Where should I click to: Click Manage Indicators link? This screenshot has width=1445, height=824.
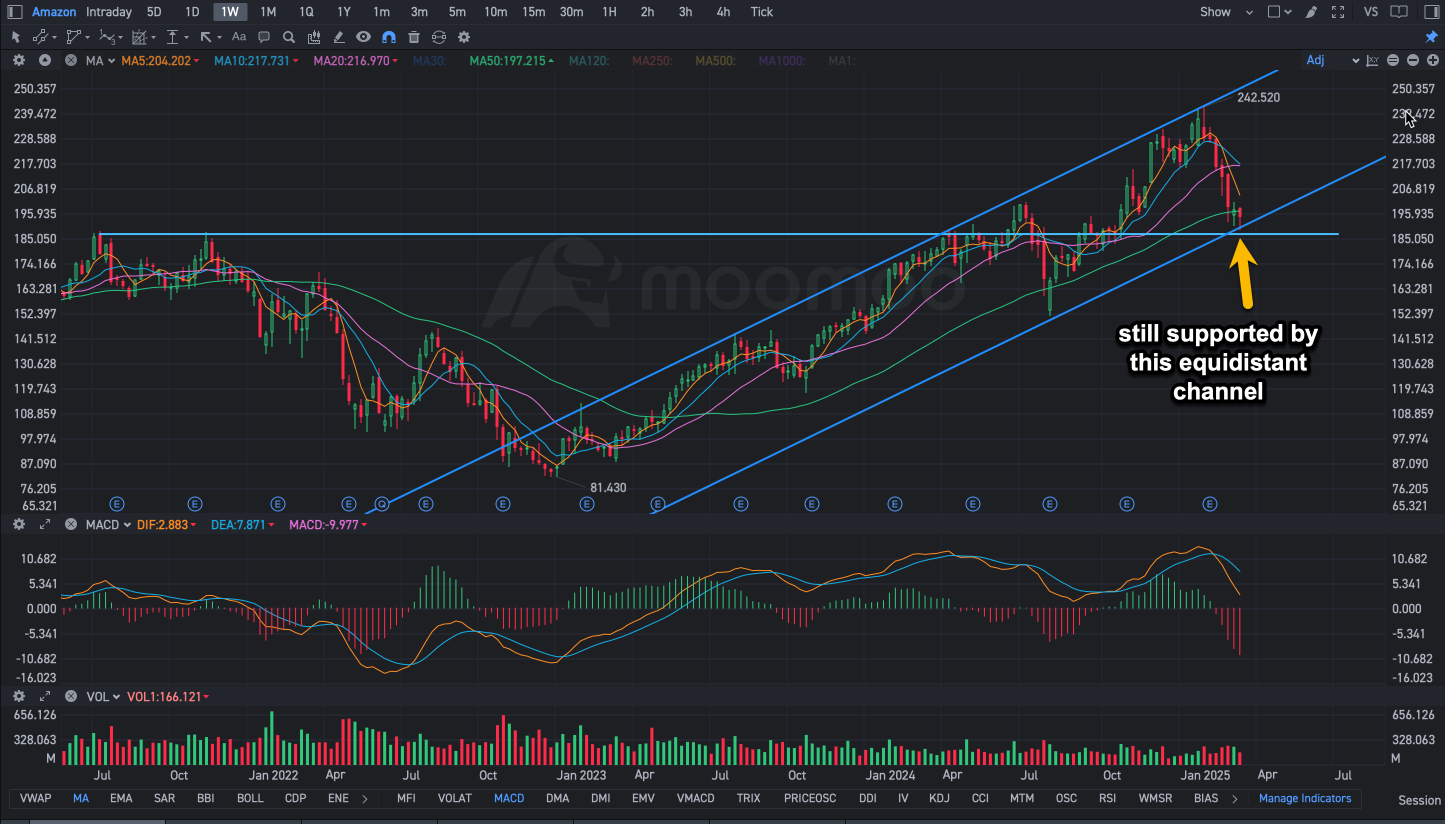coord(1305,798)
